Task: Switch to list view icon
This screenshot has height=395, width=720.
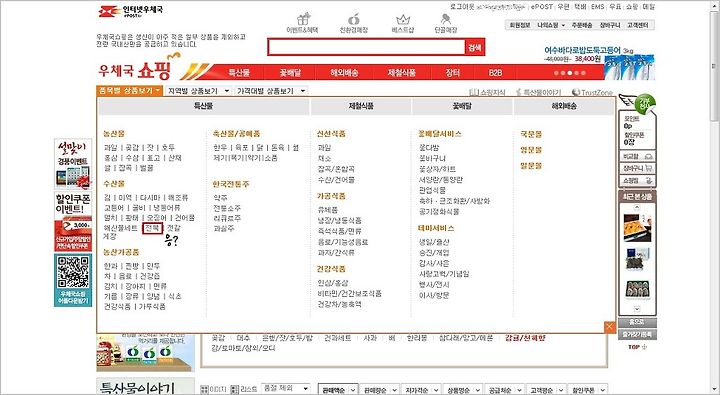Action: (x=235, y=389)
